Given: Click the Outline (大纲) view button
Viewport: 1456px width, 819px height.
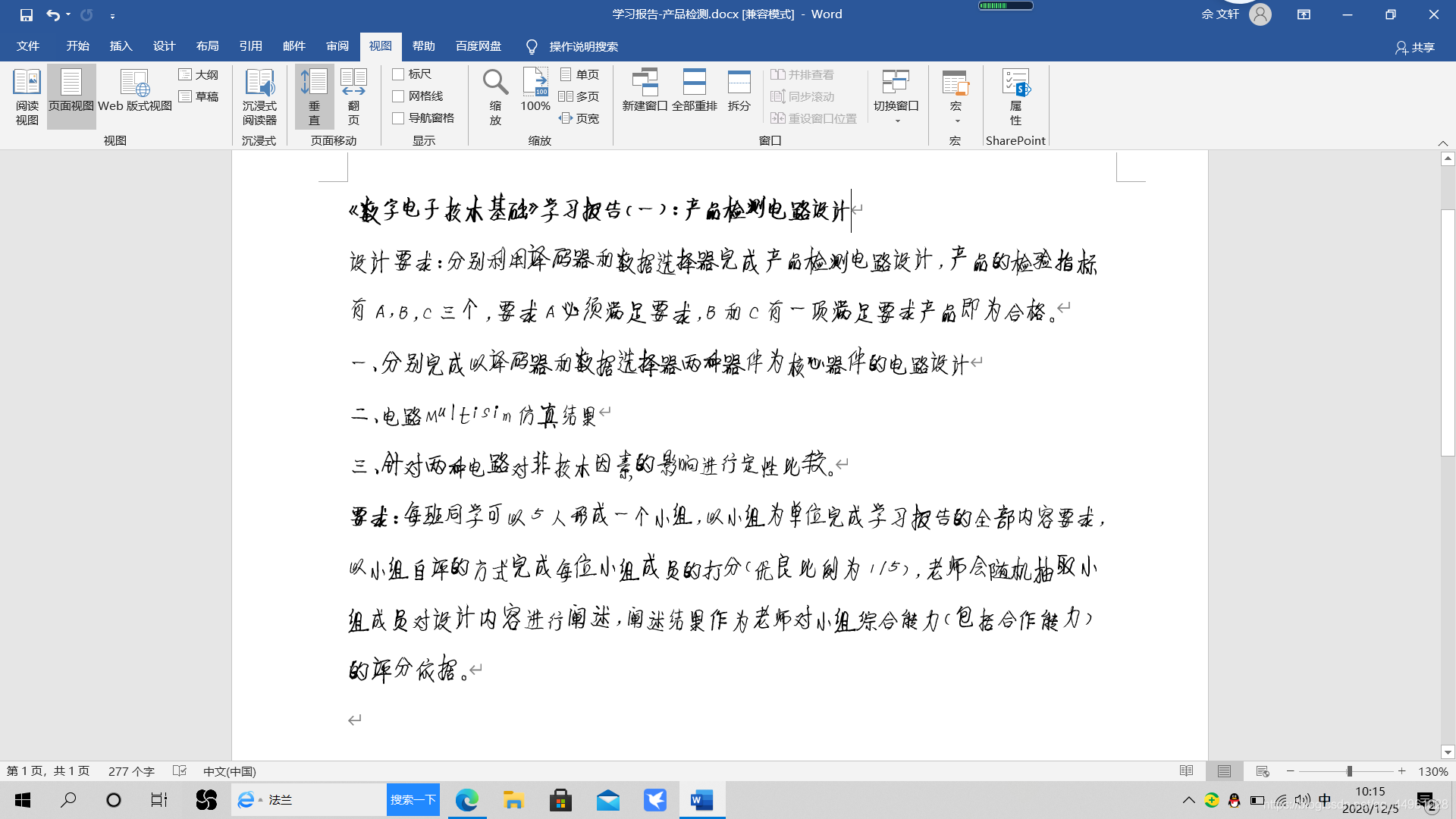Looking at the screenshot, I should tap(199, 74).
